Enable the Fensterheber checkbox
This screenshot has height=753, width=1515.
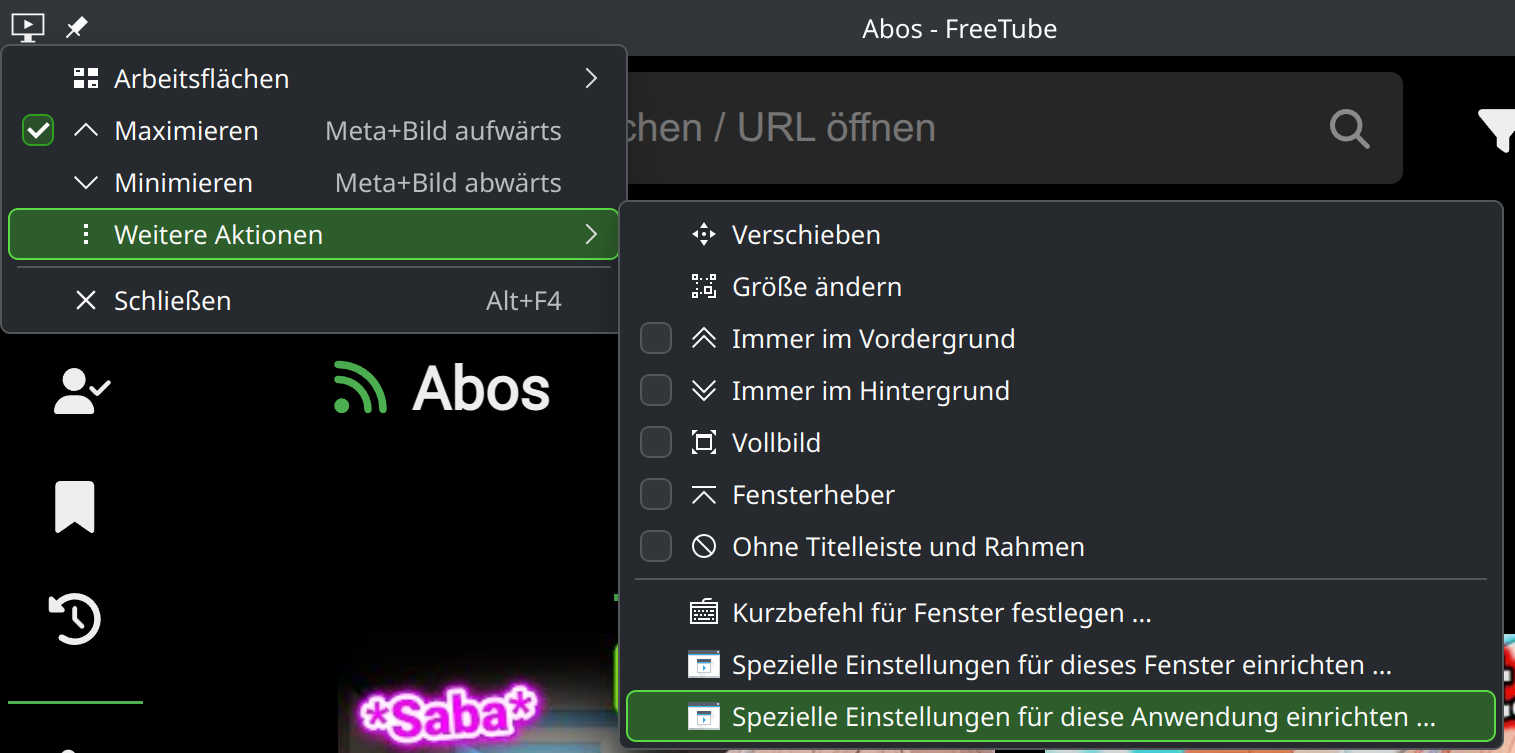coord(656,495)
